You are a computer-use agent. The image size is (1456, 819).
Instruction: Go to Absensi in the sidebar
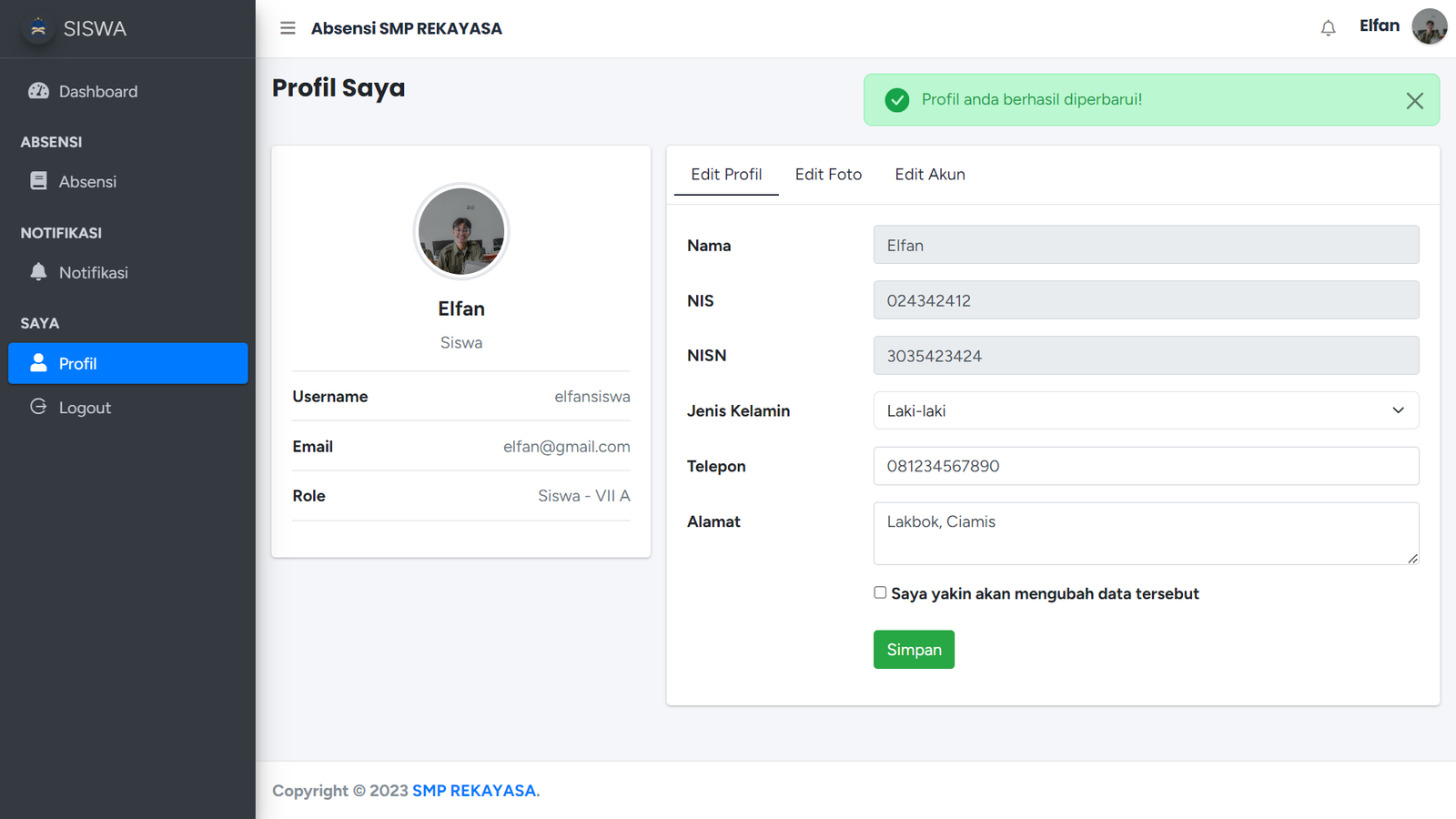click(87, 182)
